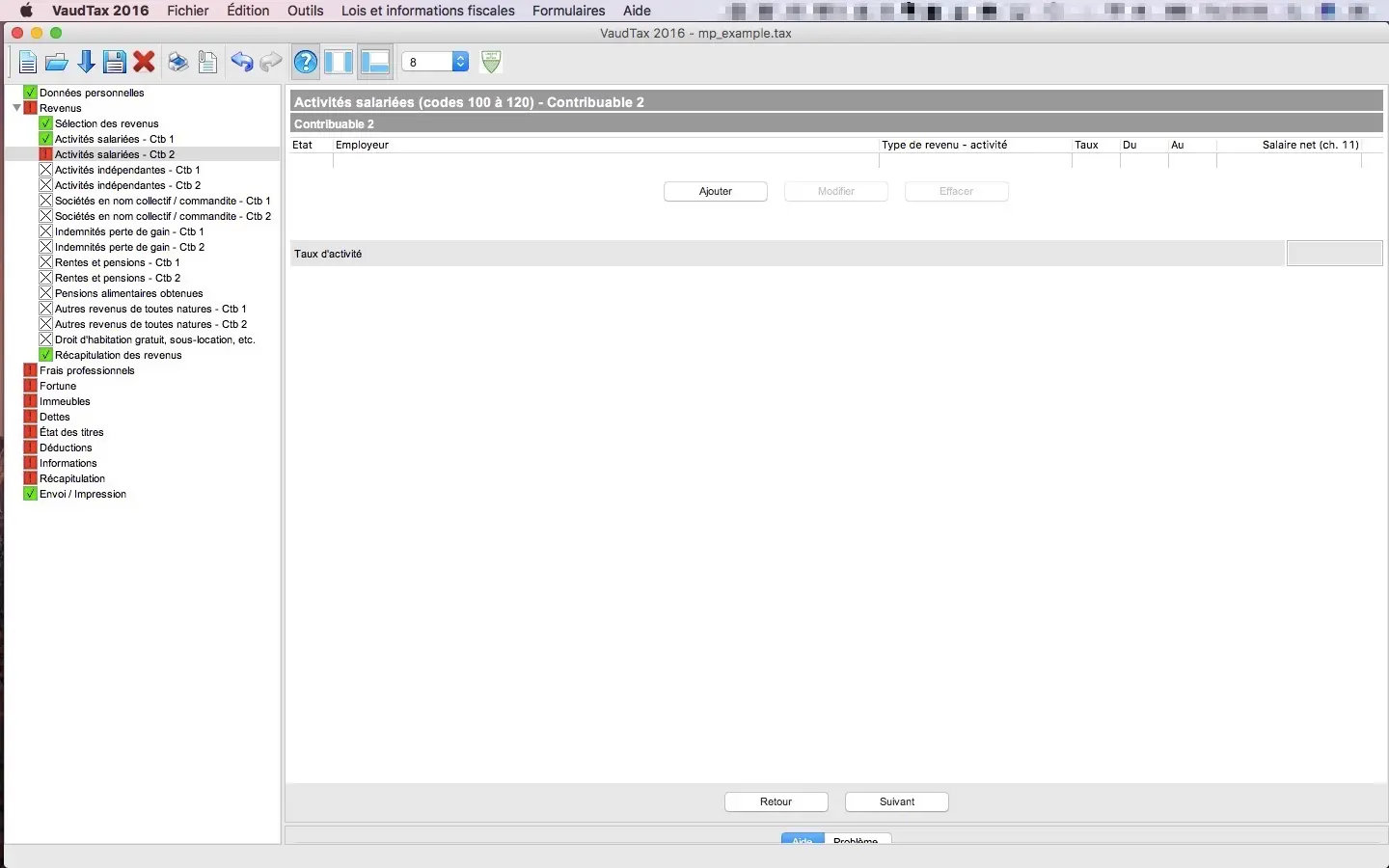This screenshot has width=1389, height=868.
Task: Click the greyed redo arrow
Action: pyautogui.click(x=271, y=63)
